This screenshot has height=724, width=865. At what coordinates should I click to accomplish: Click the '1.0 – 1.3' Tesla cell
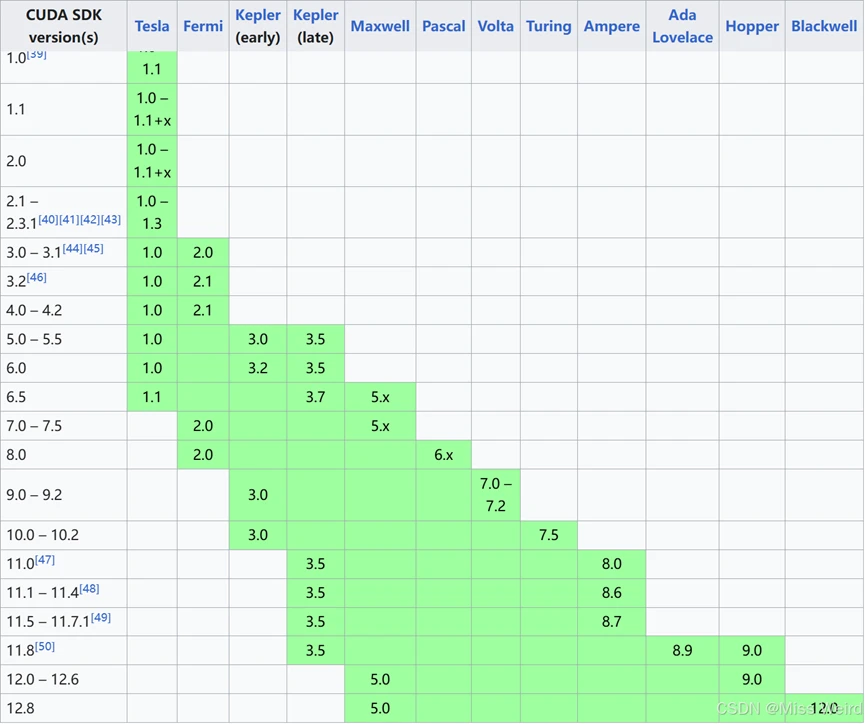(x=152, y=212)
